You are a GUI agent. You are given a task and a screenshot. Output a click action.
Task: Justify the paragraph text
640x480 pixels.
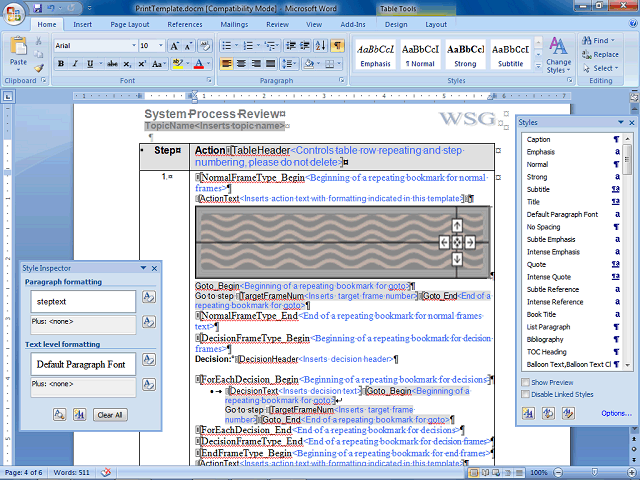click(x=270, y=64)
